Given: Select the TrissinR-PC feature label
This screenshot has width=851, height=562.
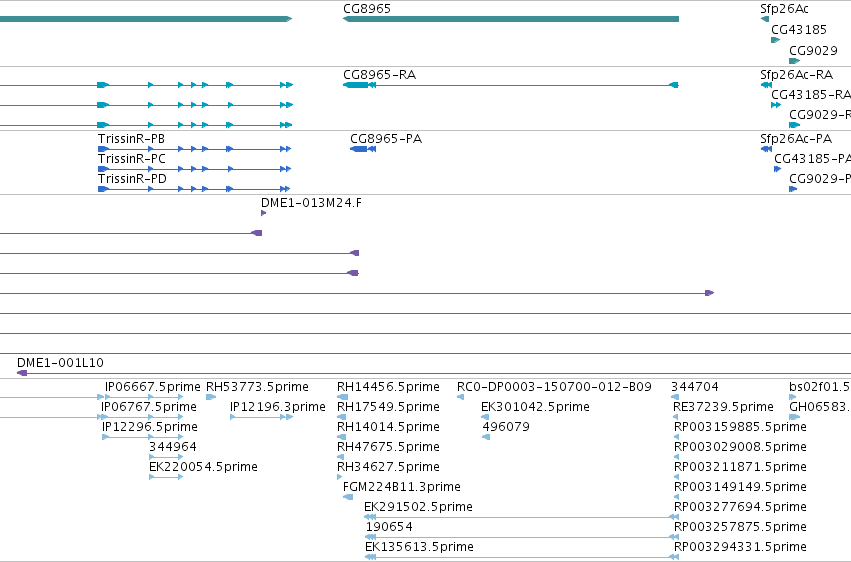Looking at the screenshot, I should (132, 159).
